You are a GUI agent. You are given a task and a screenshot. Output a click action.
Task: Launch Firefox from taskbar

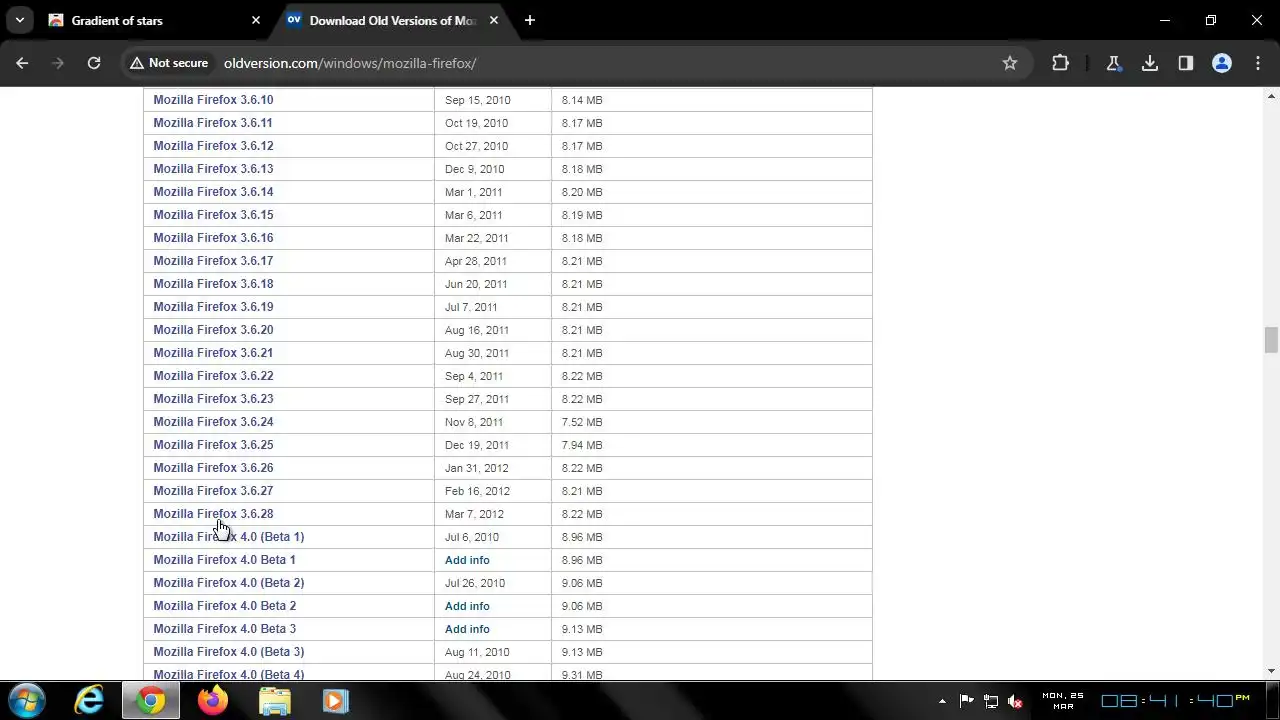[x=213, y=700]
